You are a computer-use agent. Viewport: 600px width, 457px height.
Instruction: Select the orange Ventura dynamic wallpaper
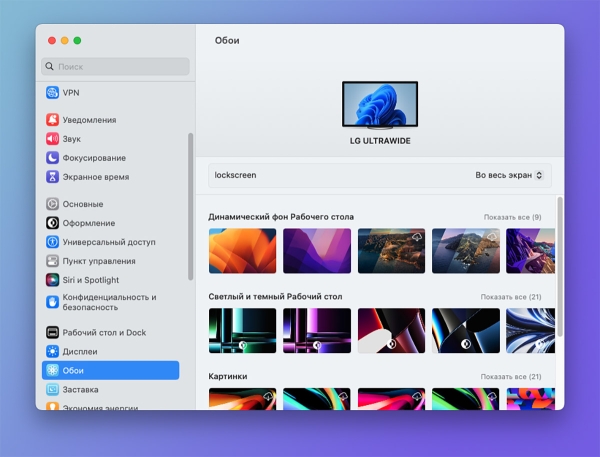[242, 251]
